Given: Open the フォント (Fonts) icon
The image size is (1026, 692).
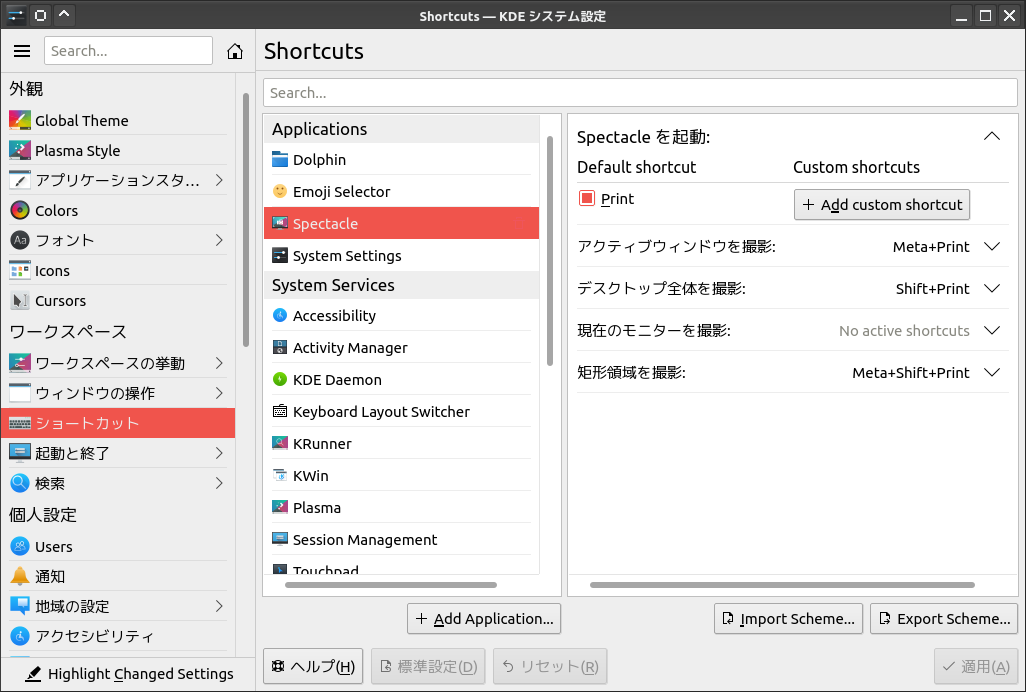Looking at the screenshot, I should pyautogui.click(x=20, y=240).
